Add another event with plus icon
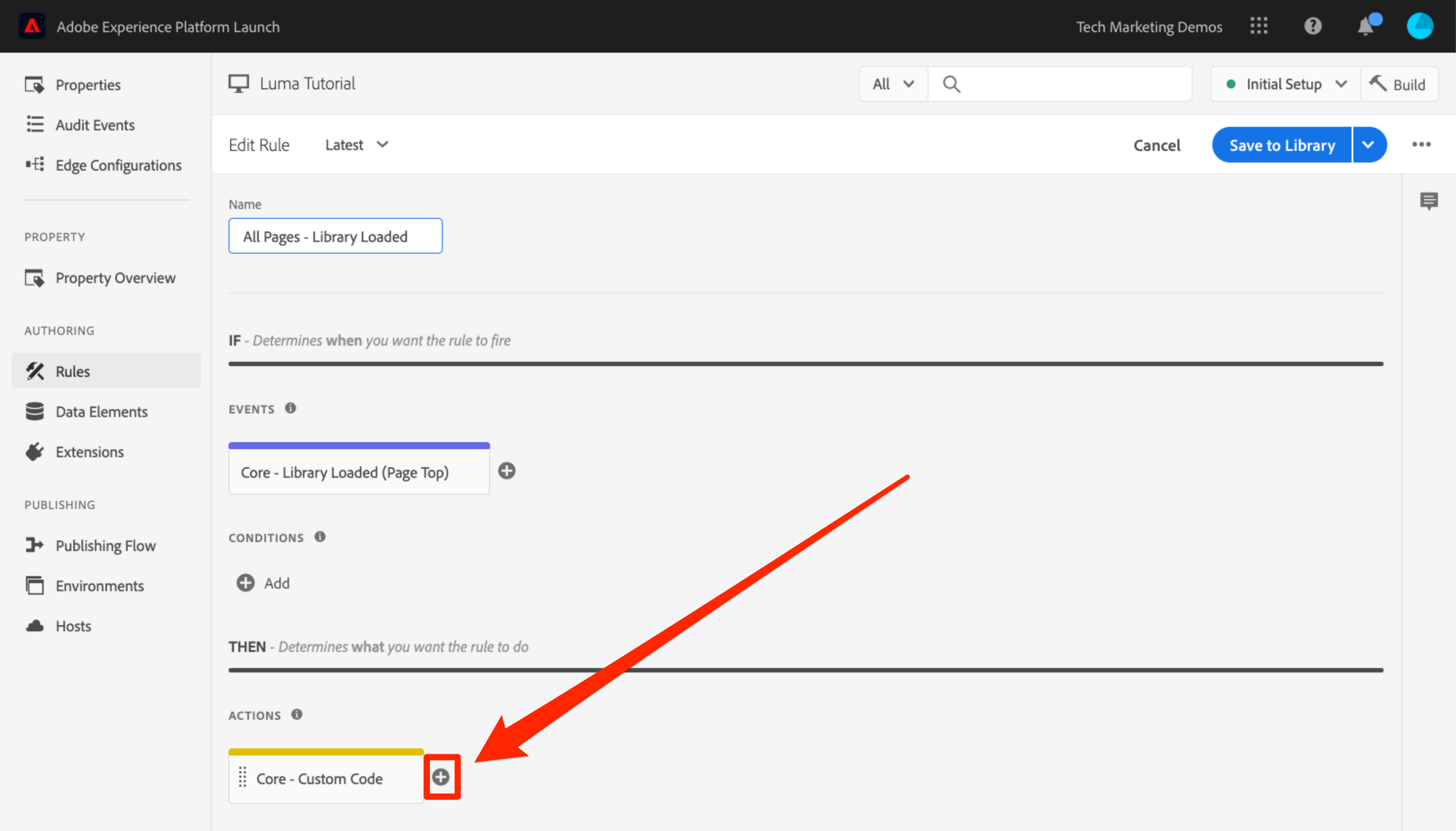 [x=507, y=471]
